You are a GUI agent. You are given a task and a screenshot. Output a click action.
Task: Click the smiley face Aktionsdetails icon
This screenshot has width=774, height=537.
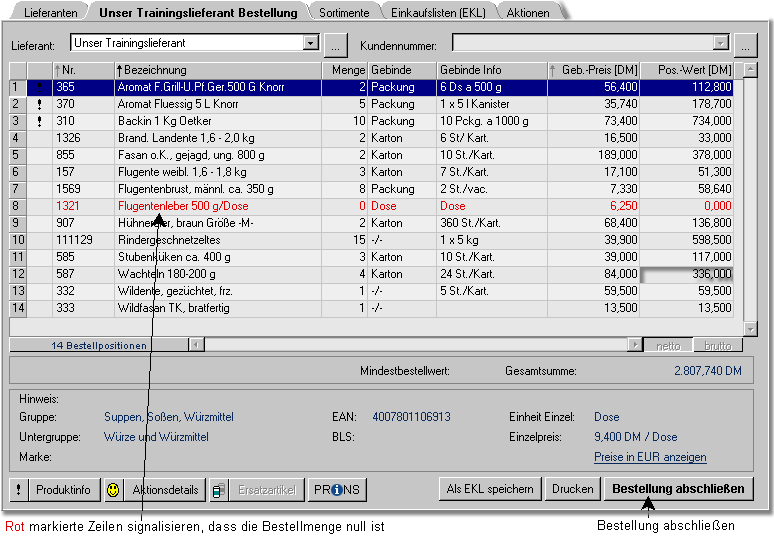pyautogui.click(x=114, y=490)
